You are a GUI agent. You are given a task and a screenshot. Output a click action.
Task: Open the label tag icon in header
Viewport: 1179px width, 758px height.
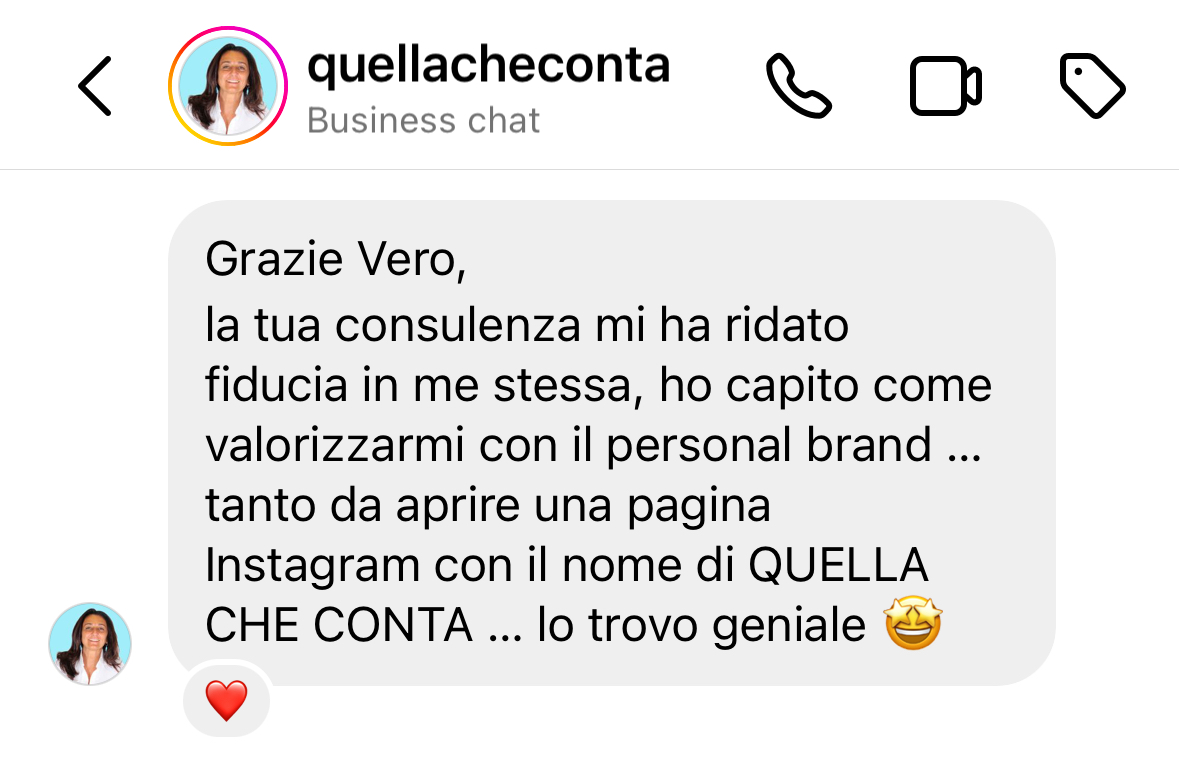pyautogui.click(x=1093, y=86)
